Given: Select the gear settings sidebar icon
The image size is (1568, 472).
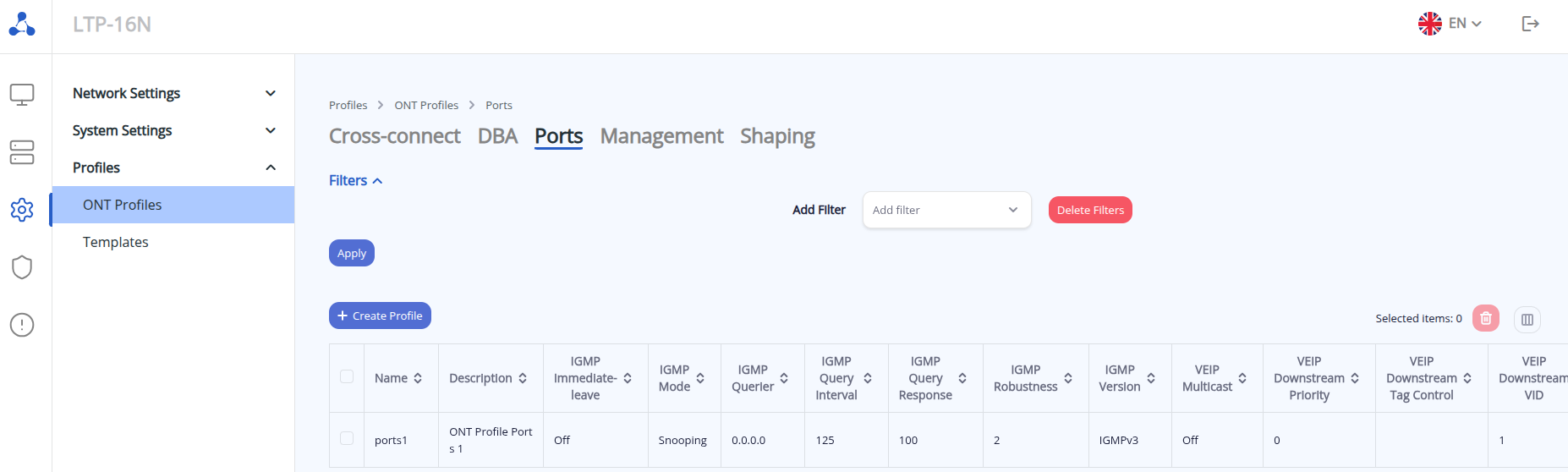Looking at the screenshot, I should click(x=22, y=210).
